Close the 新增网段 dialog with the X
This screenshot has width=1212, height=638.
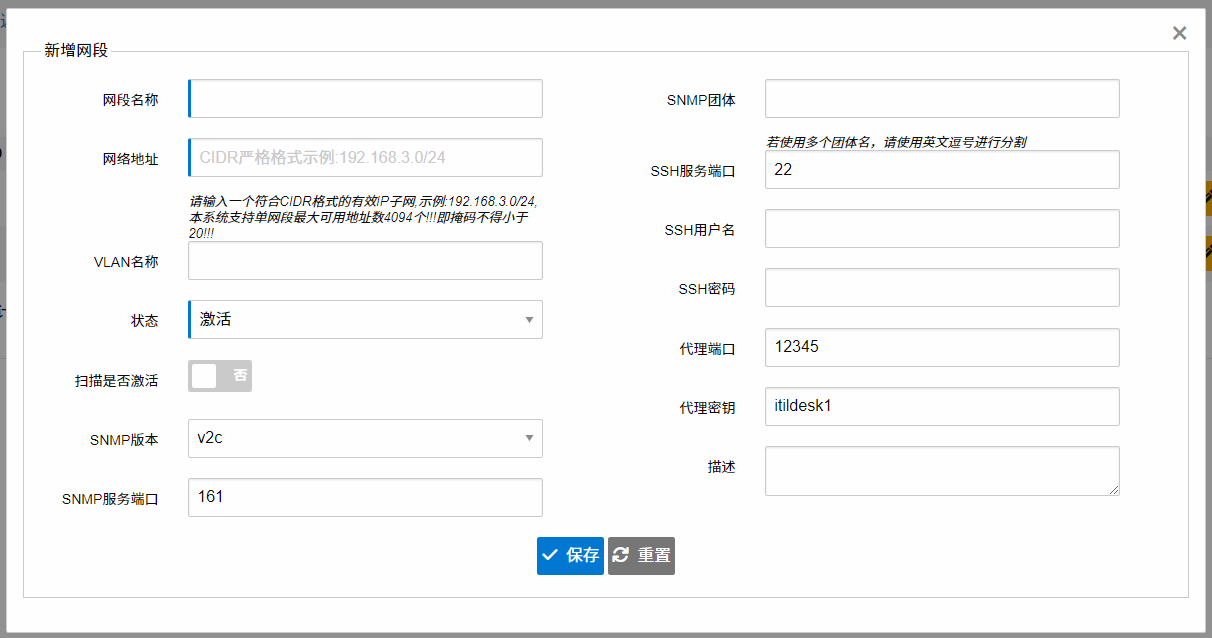[1179, 33]
